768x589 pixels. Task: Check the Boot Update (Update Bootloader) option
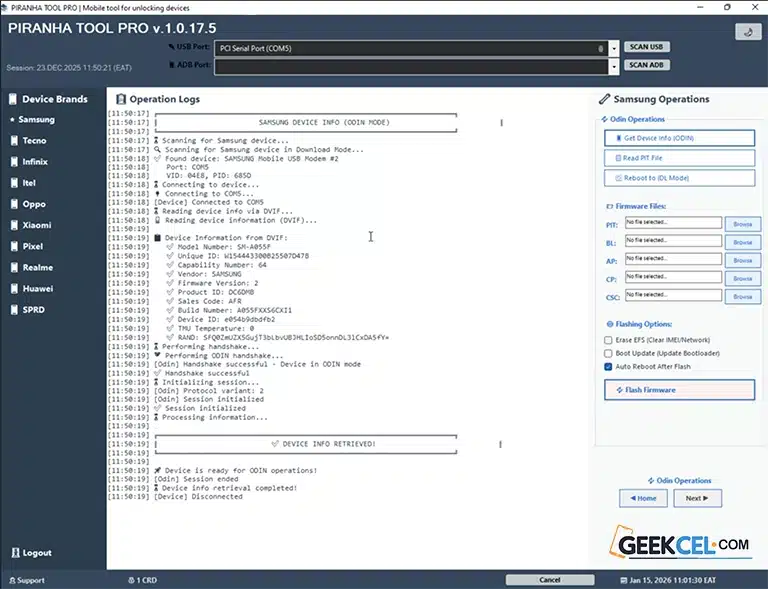tap(608, 353)
